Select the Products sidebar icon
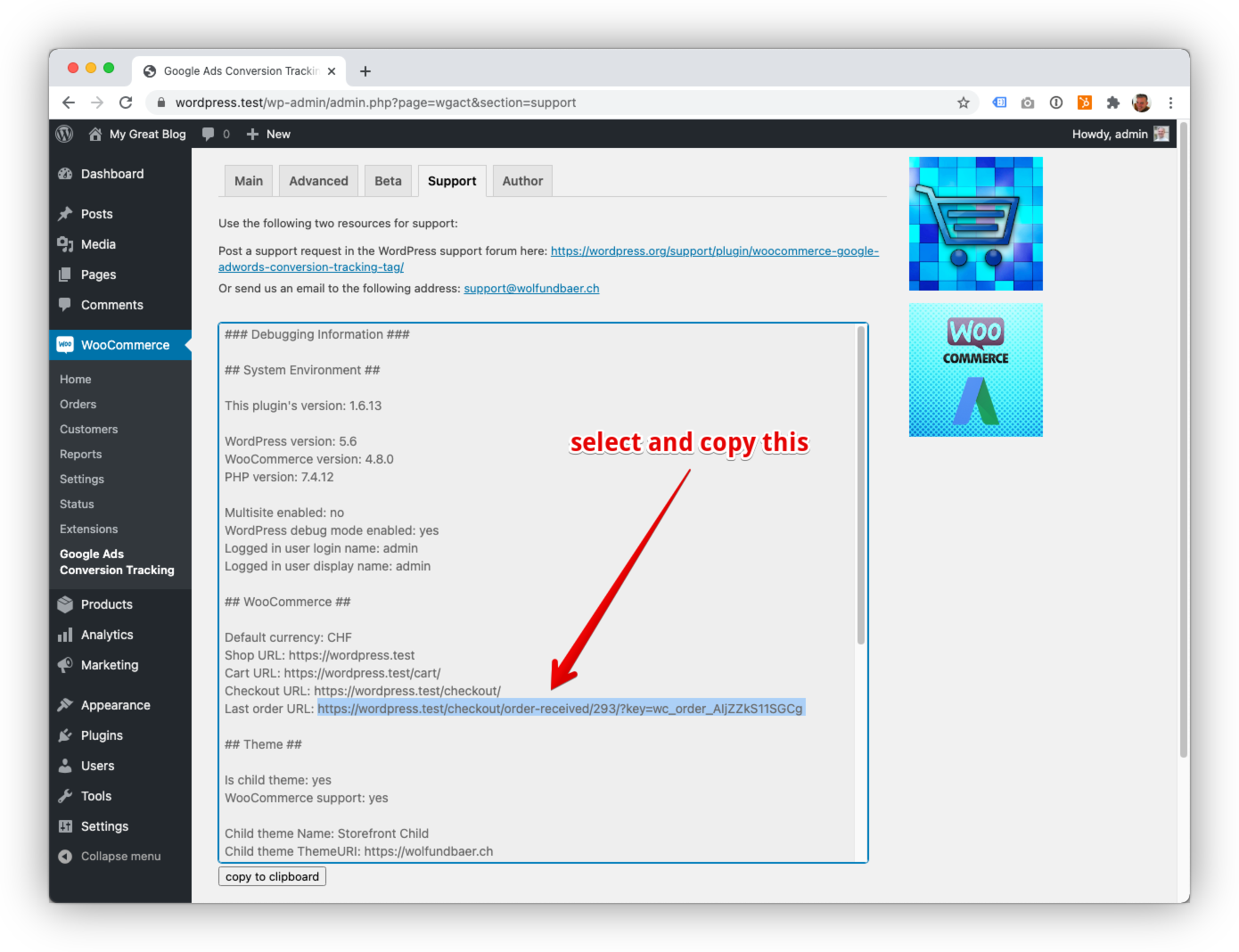This screenshot has height=952, width=1239. click(x=66, y=604)
